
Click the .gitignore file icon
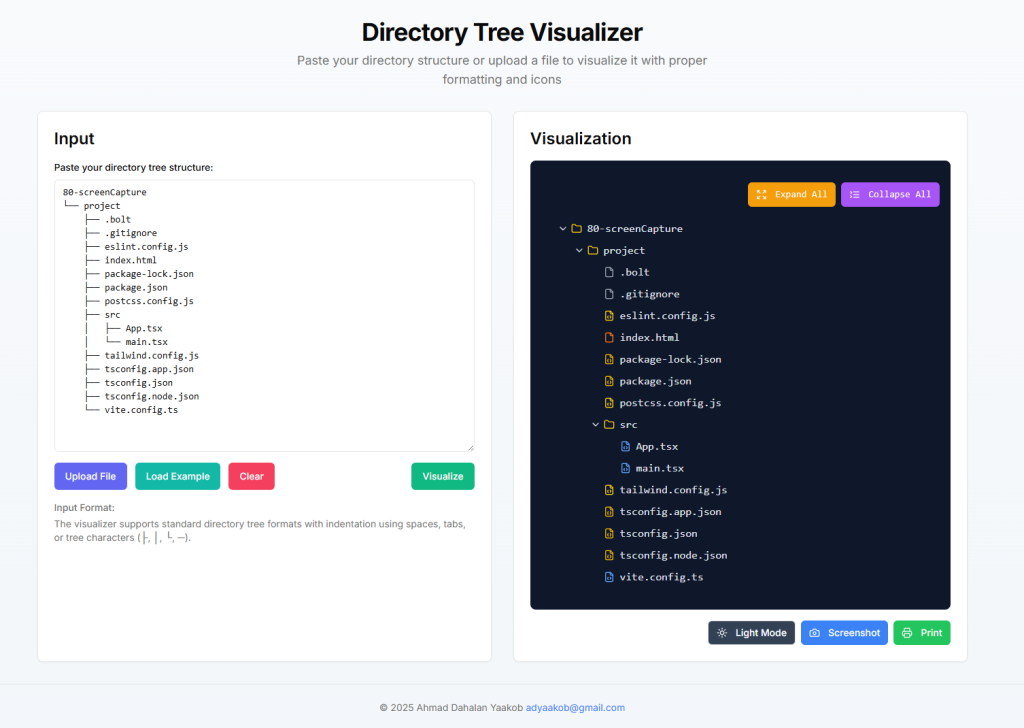coord(609,294)
